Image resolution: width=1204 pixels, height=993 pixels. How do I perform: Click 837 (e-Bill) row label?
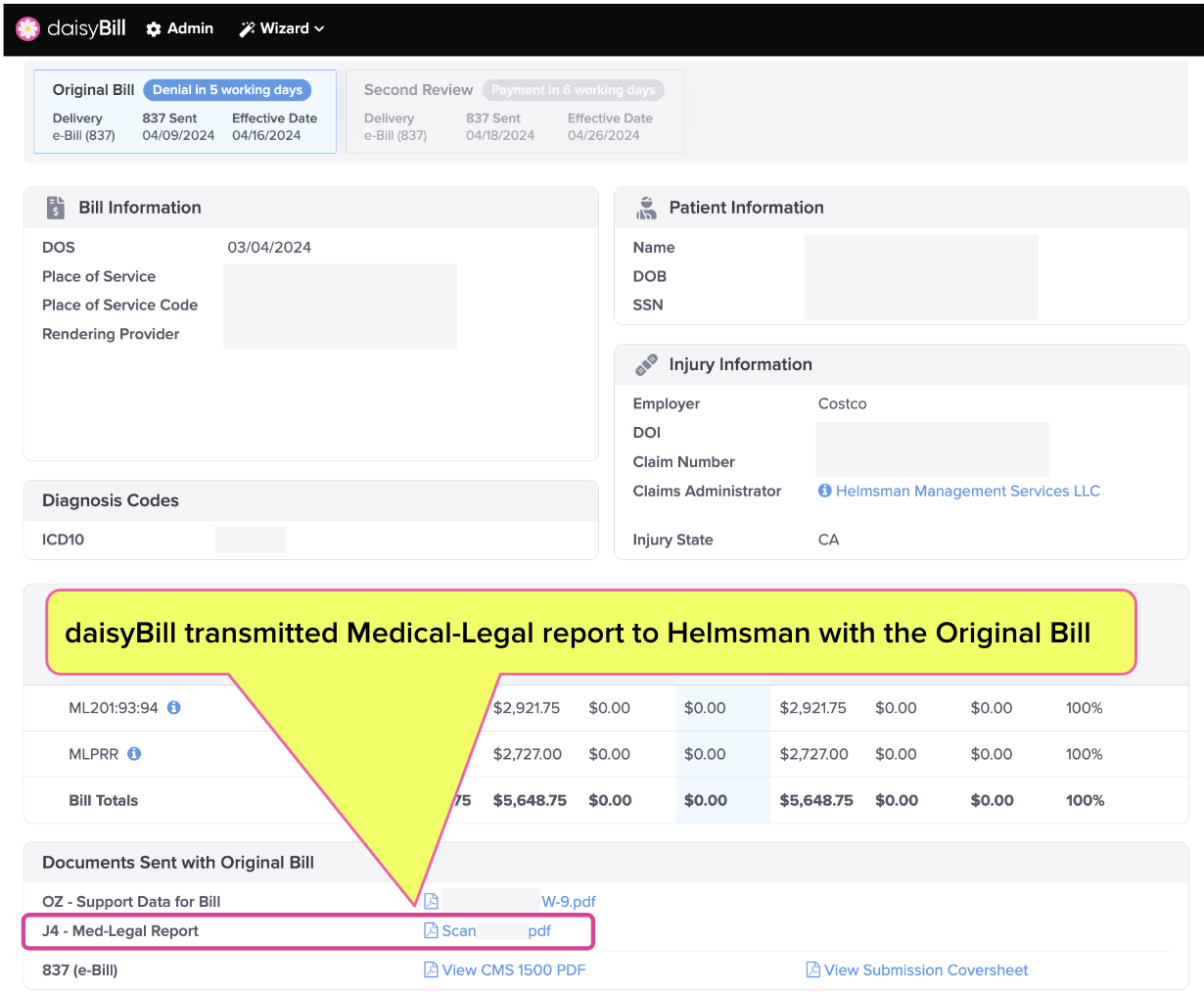(x=80, y=969)
